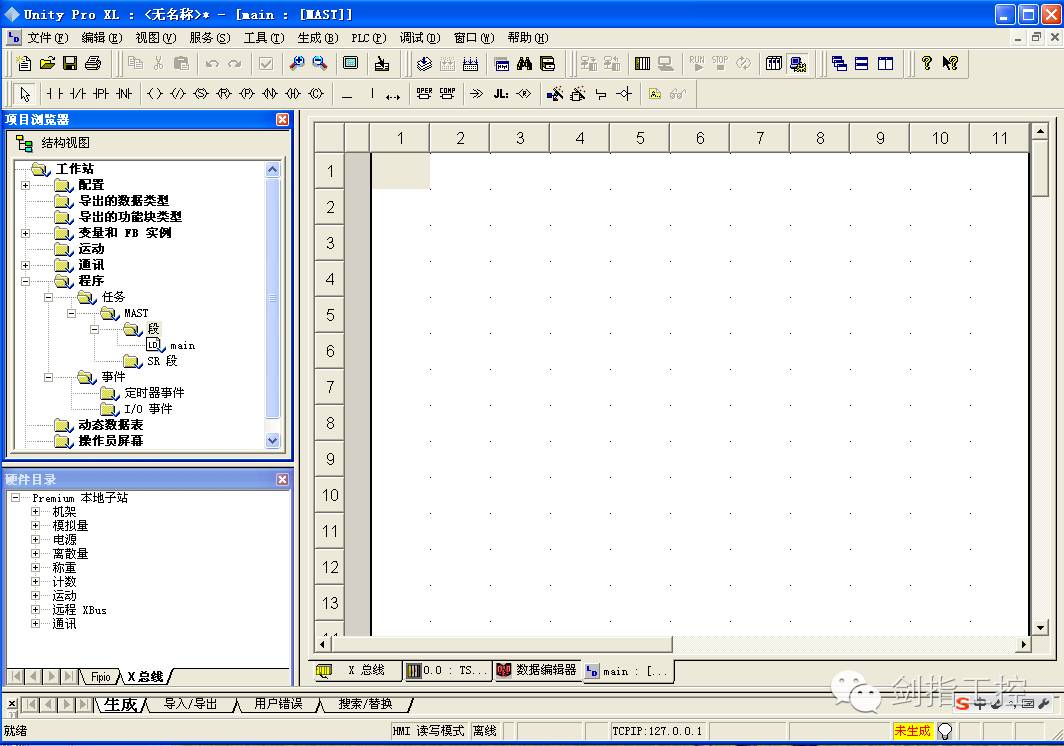Select the plain coil tool
This screenshot has height=746, width=1064.
(155, 94)
